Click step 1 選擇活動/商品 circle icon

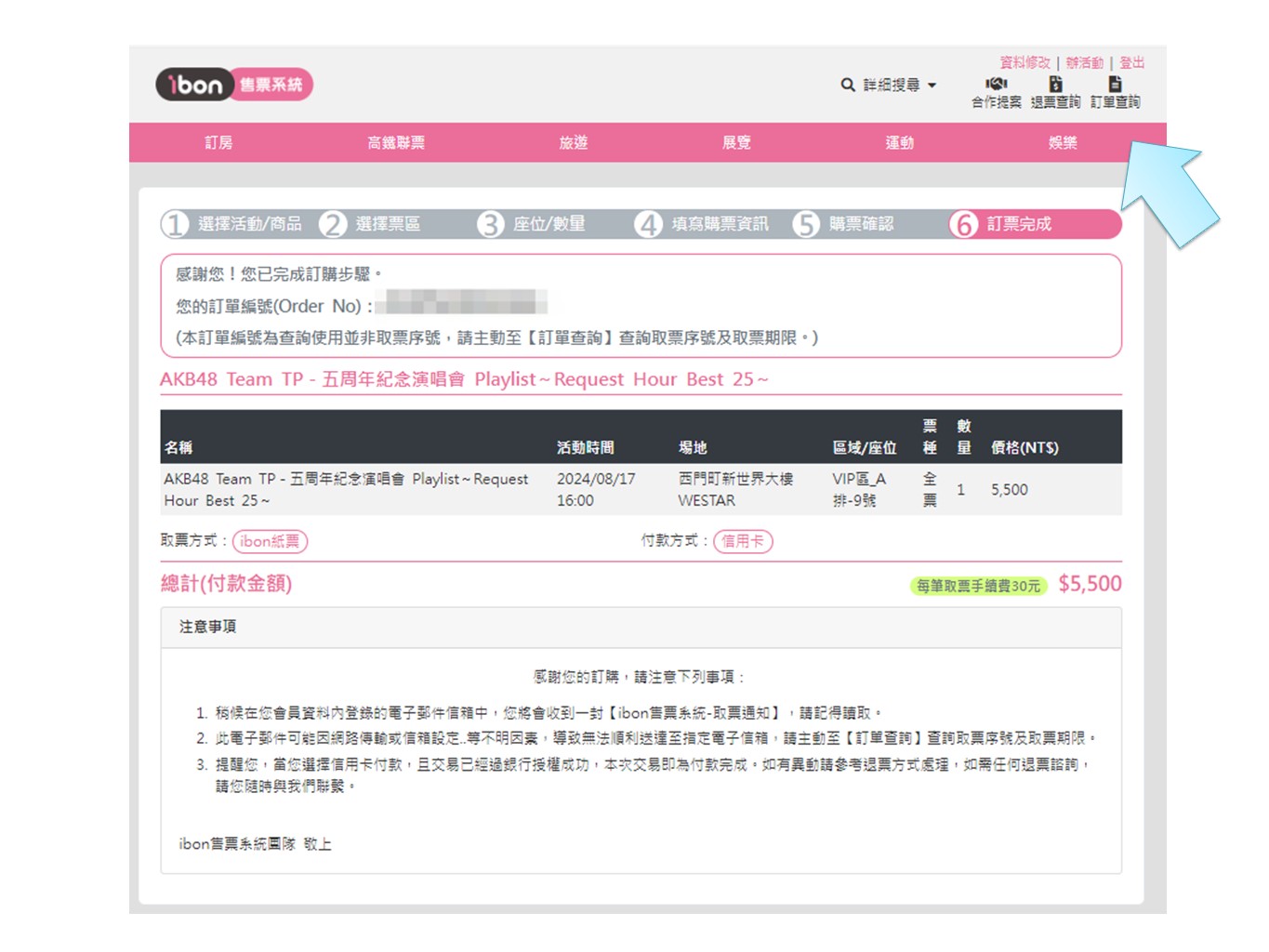point(175,224)
